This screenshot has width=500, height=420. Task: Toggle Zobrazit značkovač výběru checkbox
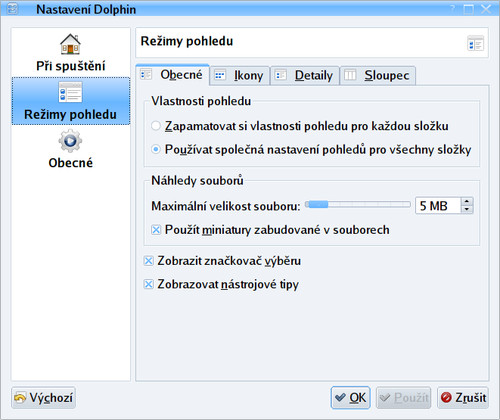click(x=222, y=261)
